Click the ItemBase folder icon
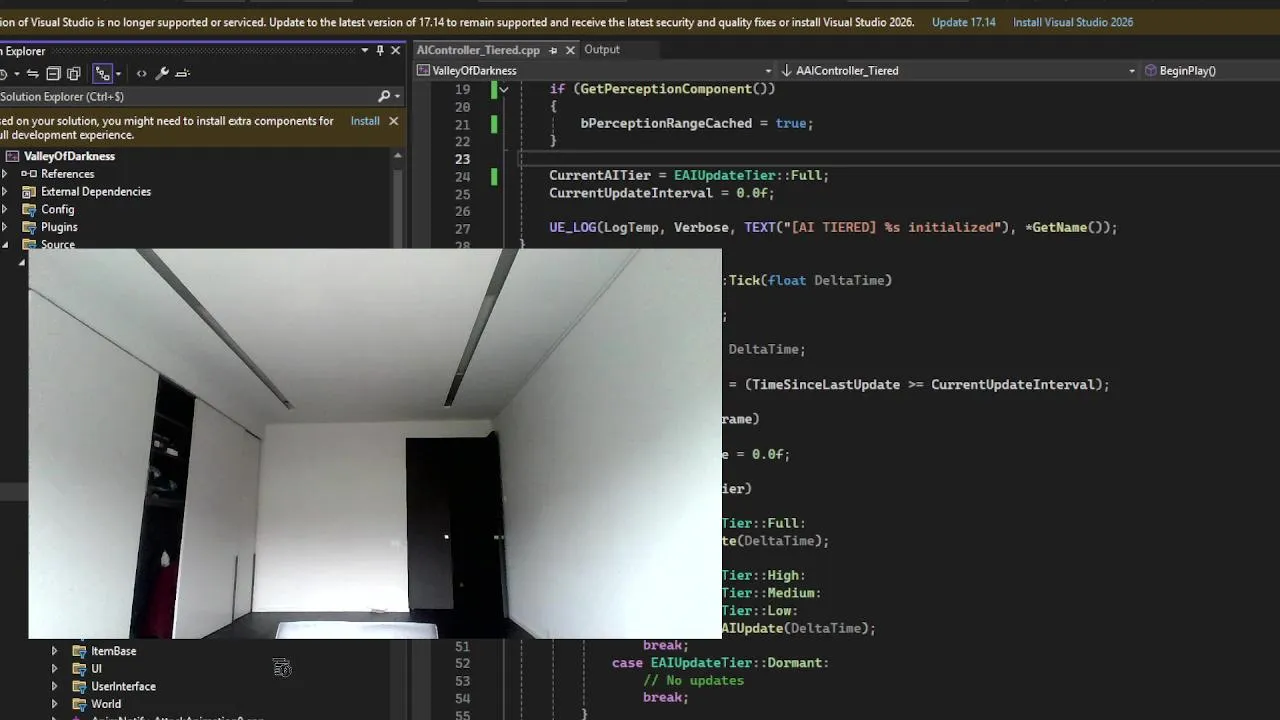 pyautogui.click(x=79, y=651)
